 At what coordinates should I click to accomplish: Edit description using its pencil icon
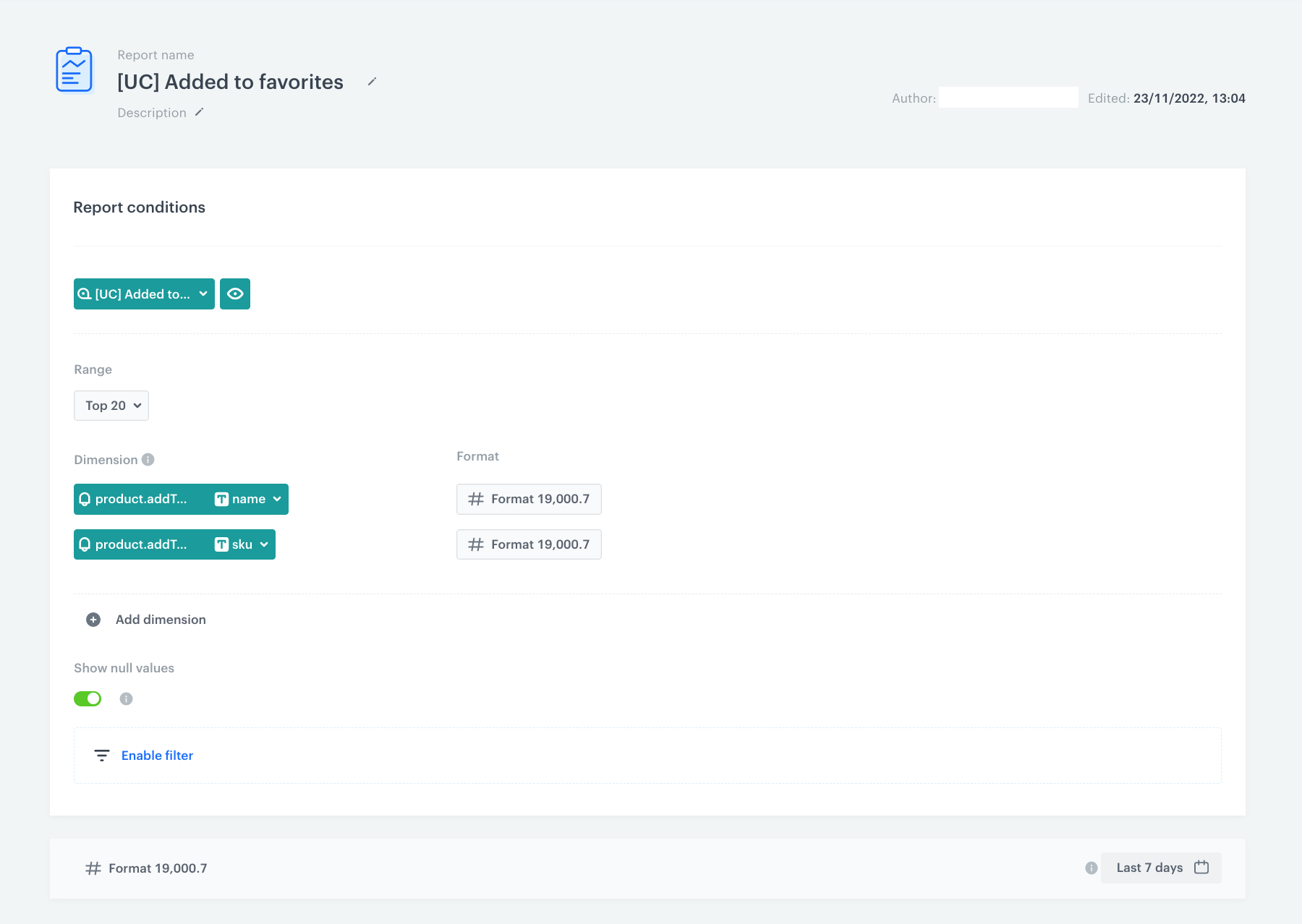pyautogui.click(x=199, y=112)
